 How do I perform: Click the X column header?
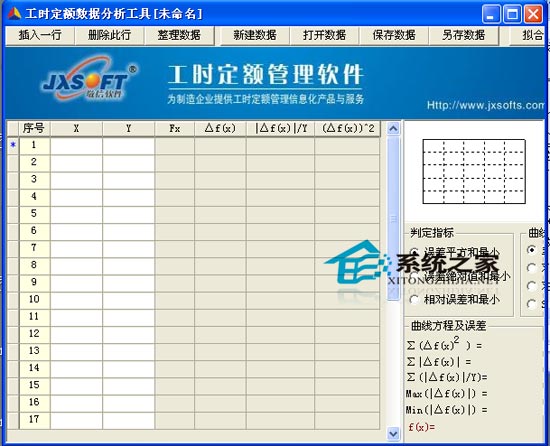click(76, 128)
